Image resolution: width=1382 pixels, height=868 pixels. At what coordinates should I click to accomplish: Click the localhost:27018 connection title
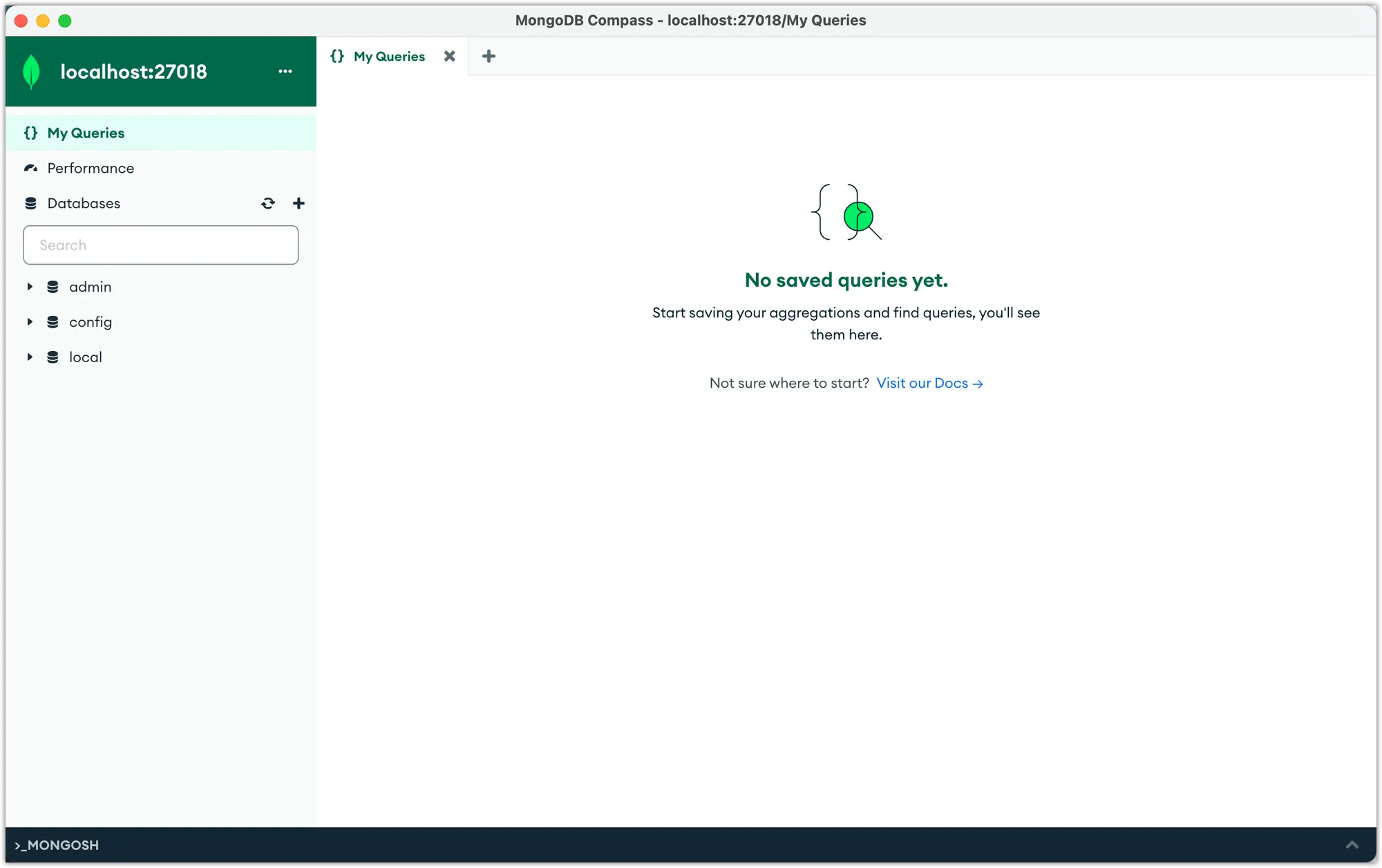point(133,71)
